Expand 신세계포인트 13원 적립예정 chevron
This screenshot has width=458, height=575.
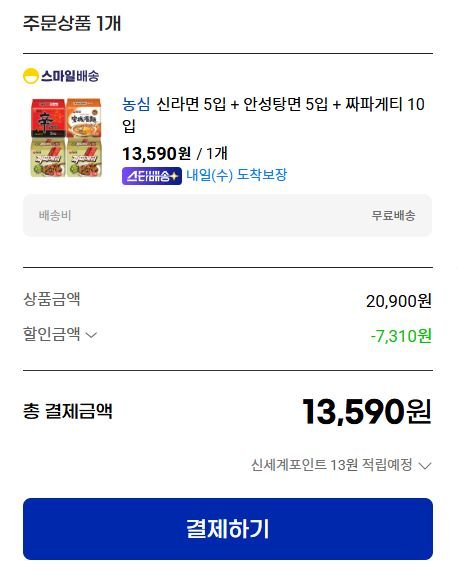[425, 466]
